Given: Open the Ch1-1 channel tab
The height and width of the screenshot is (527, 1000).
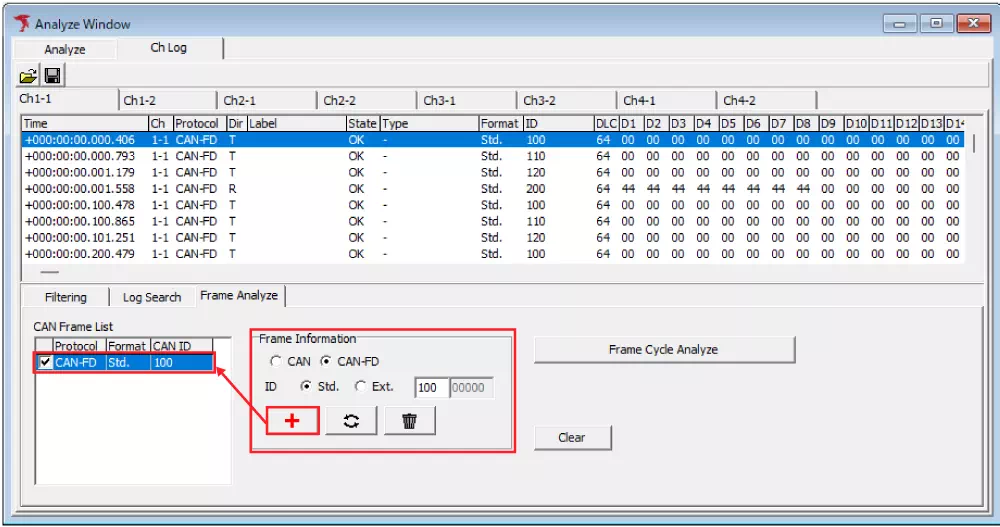Looking at the screenshot, I should tap(68, 100).
